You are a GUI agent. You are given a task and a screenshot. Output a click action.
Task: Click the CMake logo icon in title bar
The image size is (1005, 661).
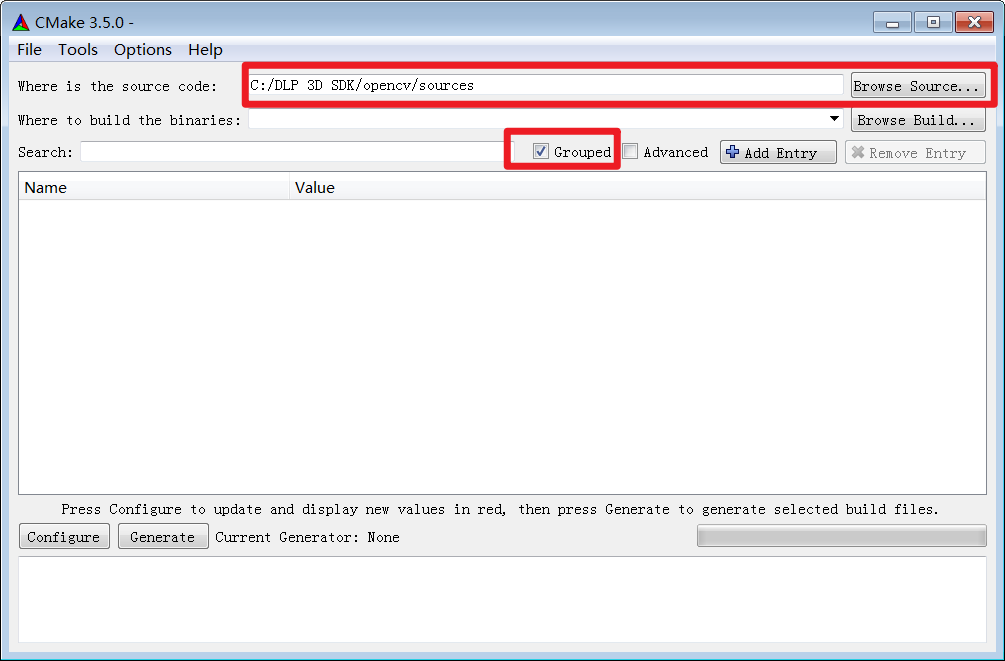[x=21, y=22]
